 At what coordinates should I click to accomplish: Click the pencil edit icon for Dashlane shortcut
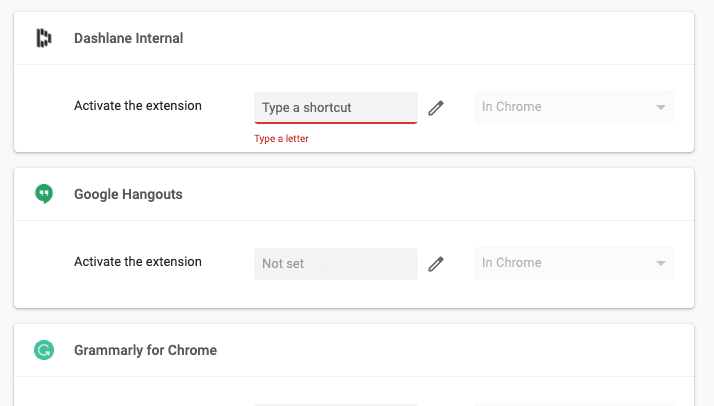click(x=435, y=107)
